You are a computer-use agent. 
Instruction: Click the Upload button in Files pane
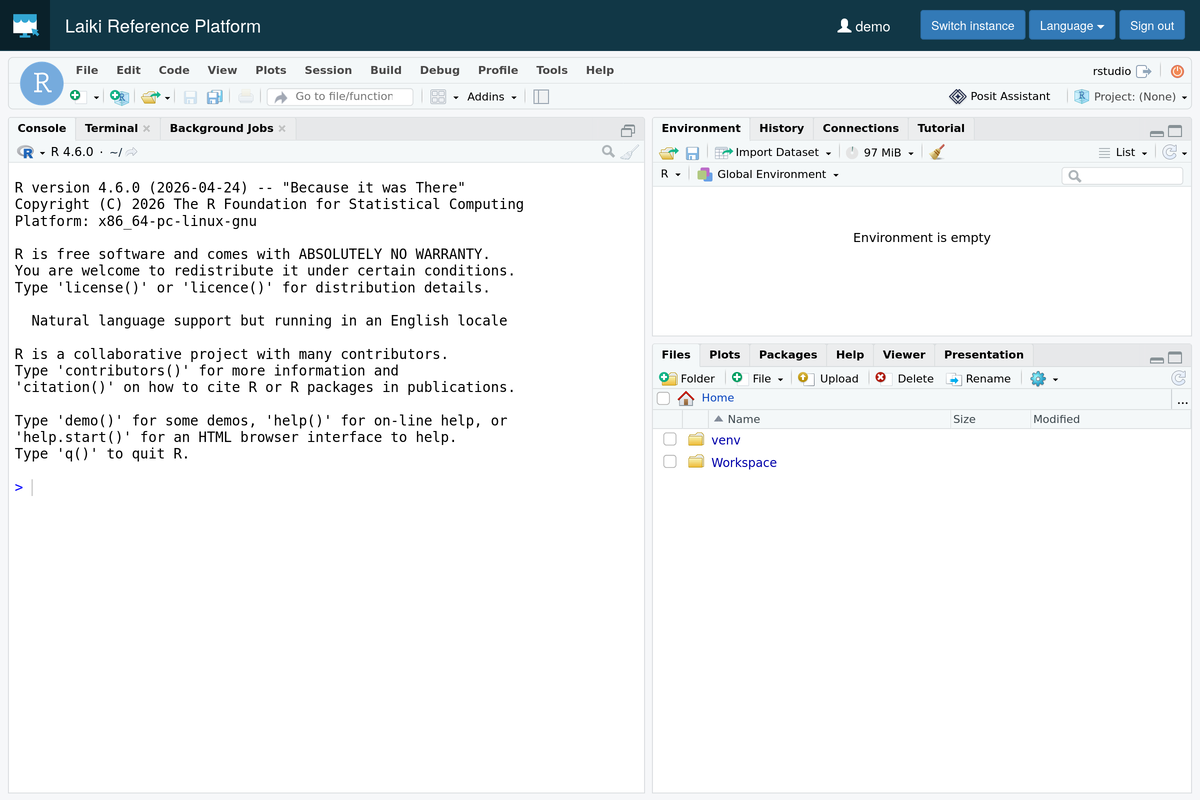[x=828, y=378]
